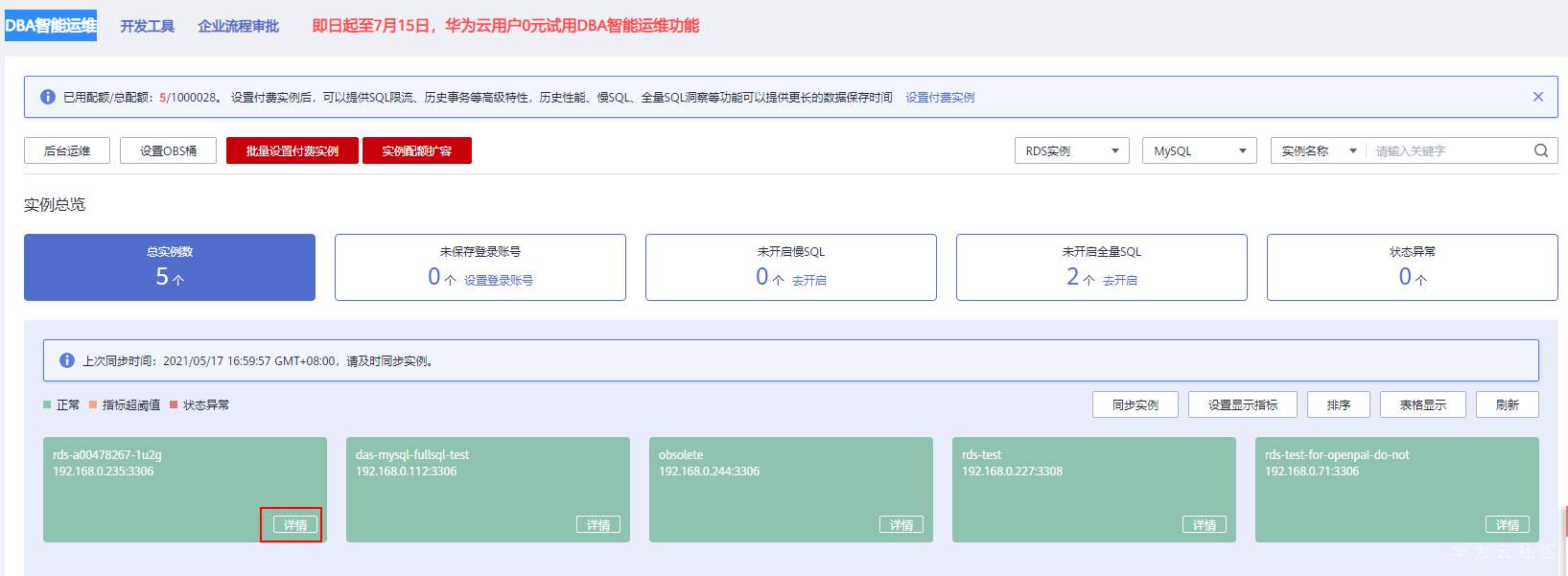Open the MySQL engine dropdown
Image resolution: width=1568 pixels, height=576 pixels.
(1200, 150)
